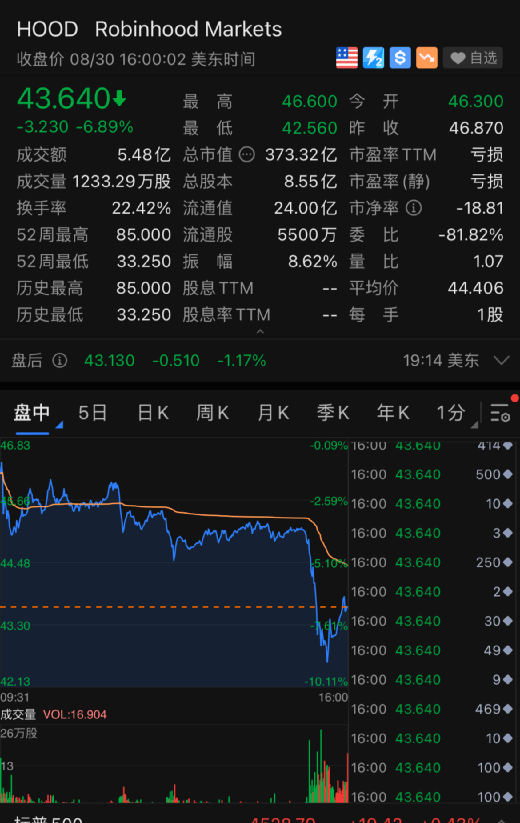Select the 月K chart tab
The height and width of the screenshot is (823, 520).
273,413
